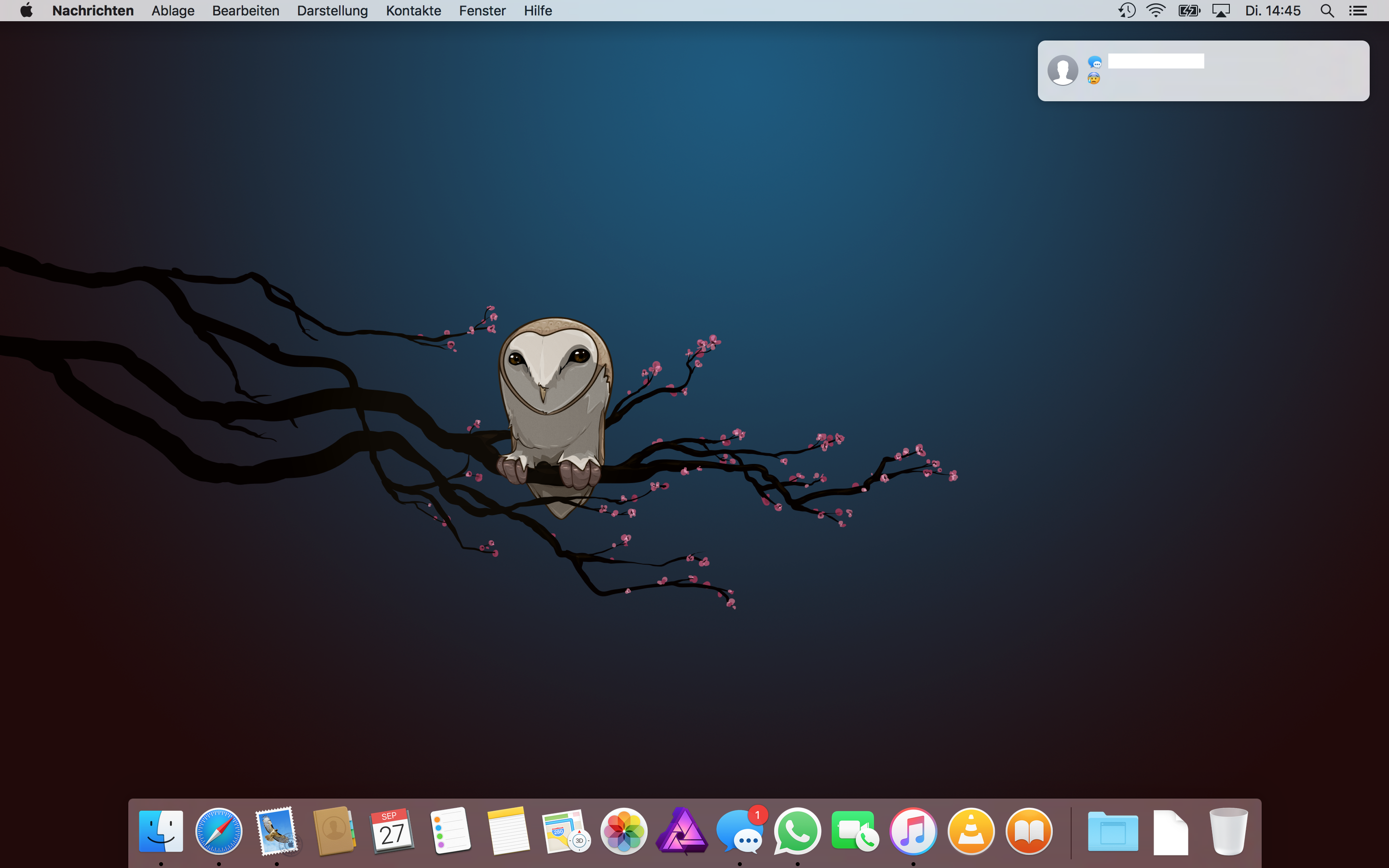The height and width of the screenshot is (868, 1389).
Task: Open Reminders app in dock
Action: pos(450,831)
